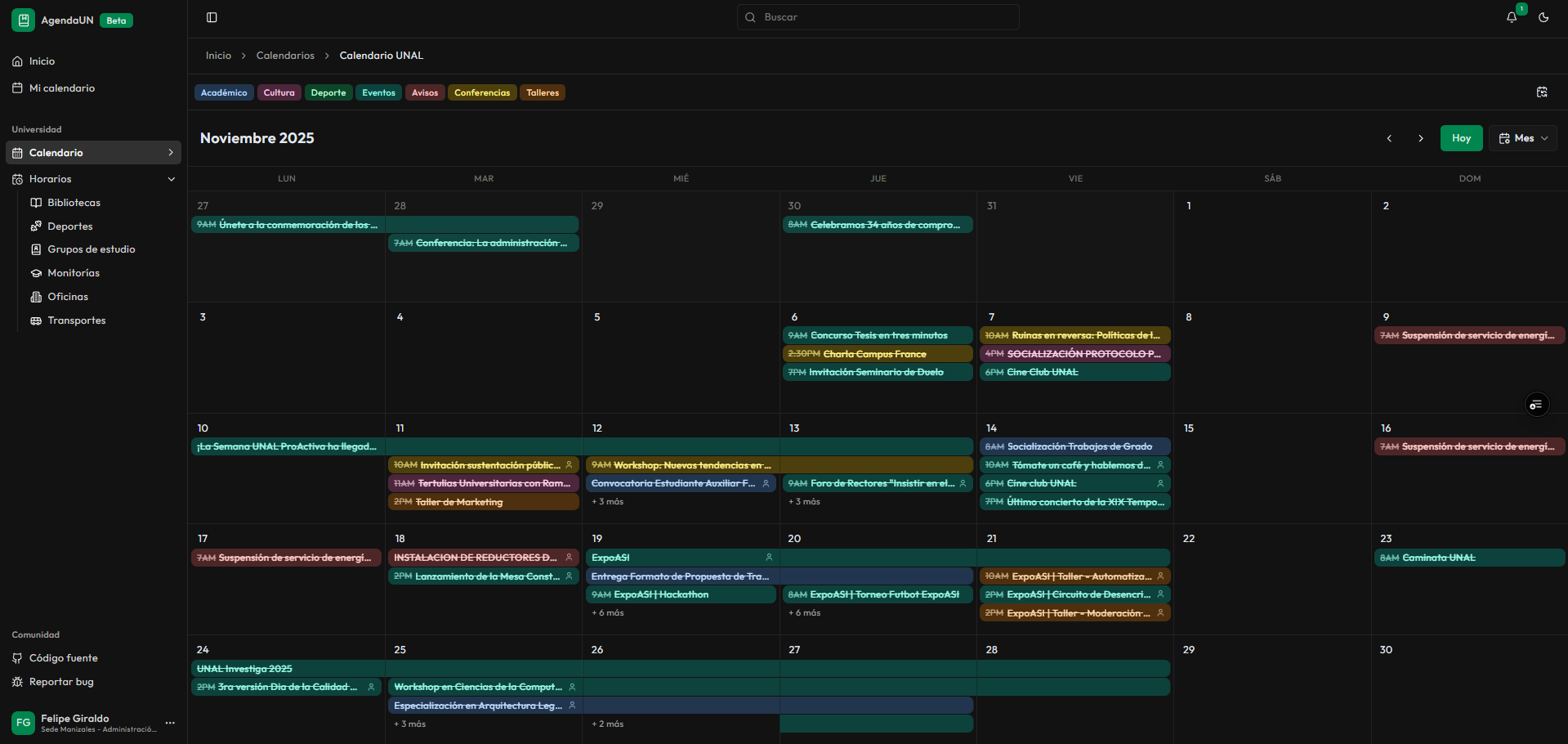Click the Reportar bug icon
This screenshot has height=744, width=1568.
click(17, 682)
